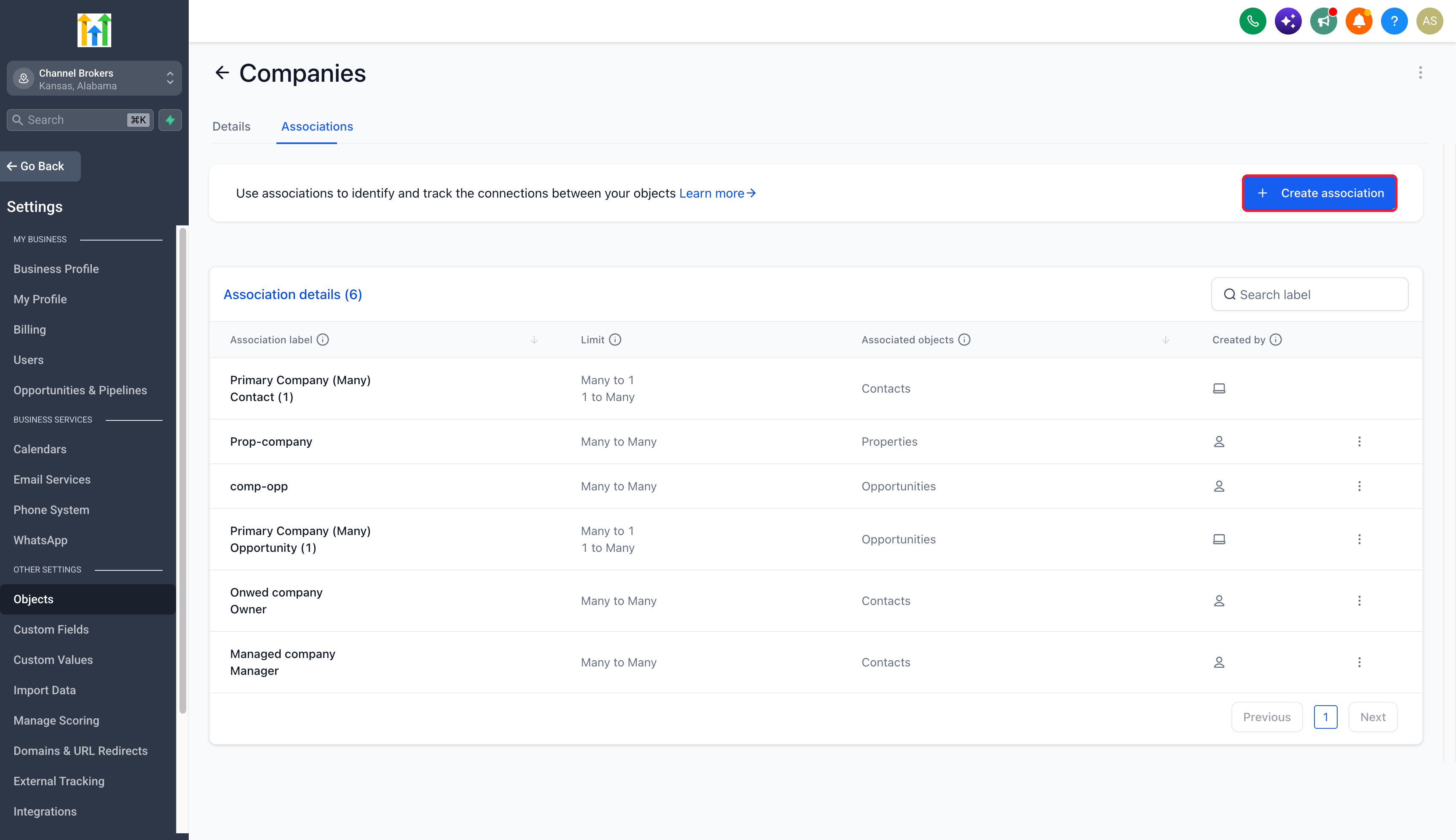Open the row actions menu for Prop-company
Viewport: 1456px width, 840px height.
[x=1359, y=441]
